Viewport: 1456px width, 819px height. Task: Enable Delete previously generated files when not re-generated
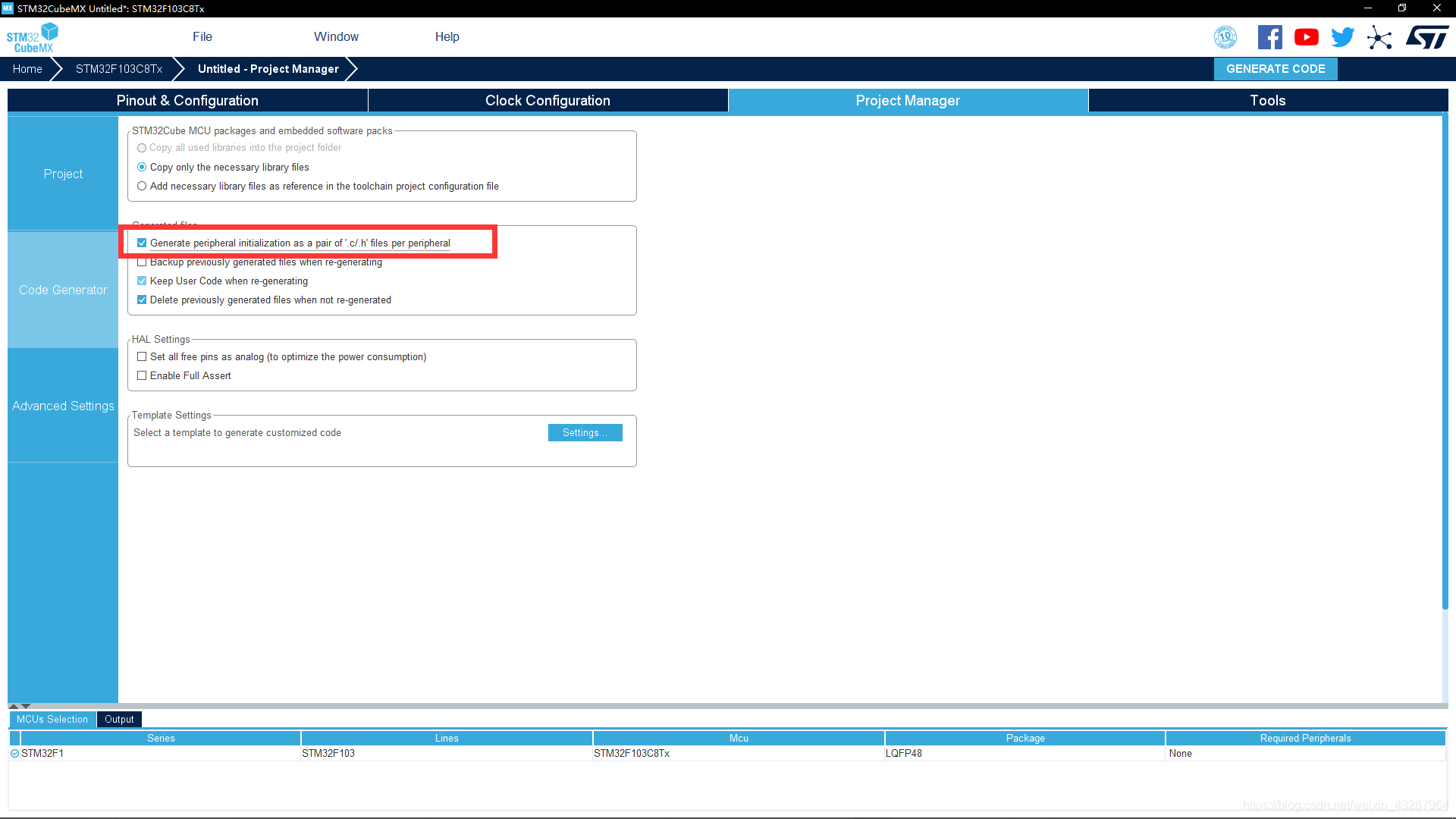tap(142, 300)
